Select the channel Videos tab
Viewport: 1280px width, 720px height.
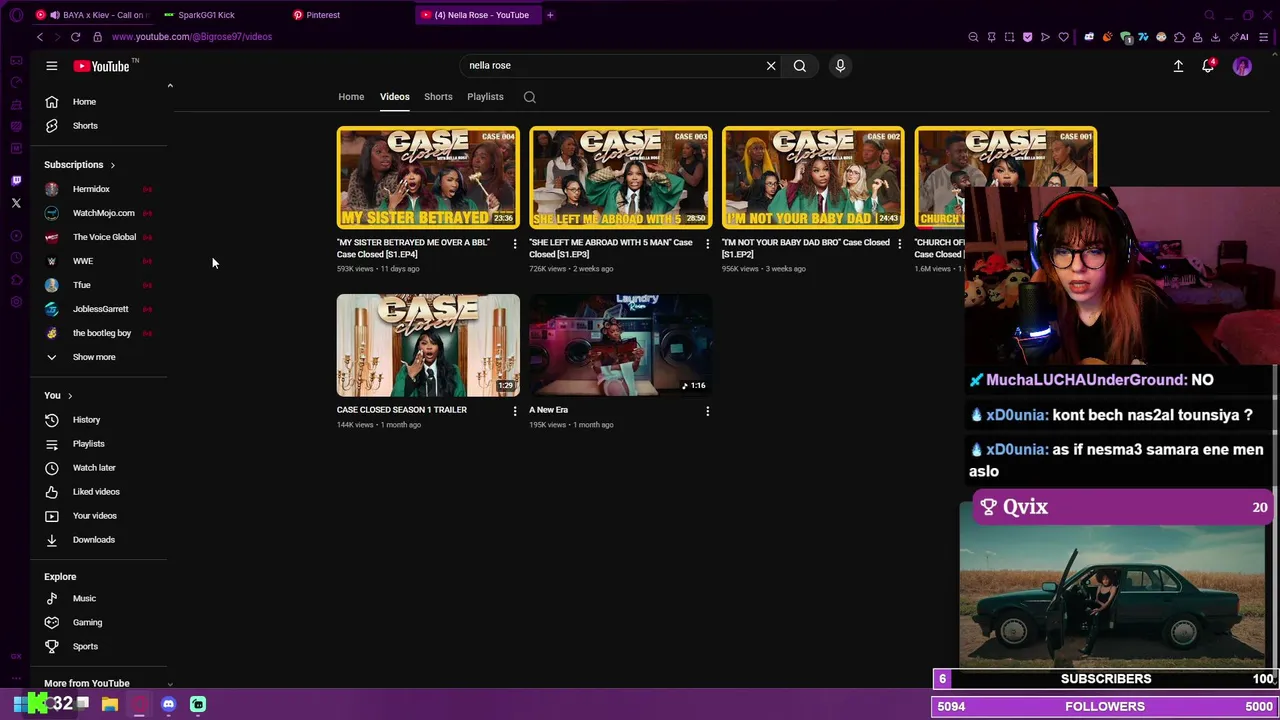click(394, 97)
